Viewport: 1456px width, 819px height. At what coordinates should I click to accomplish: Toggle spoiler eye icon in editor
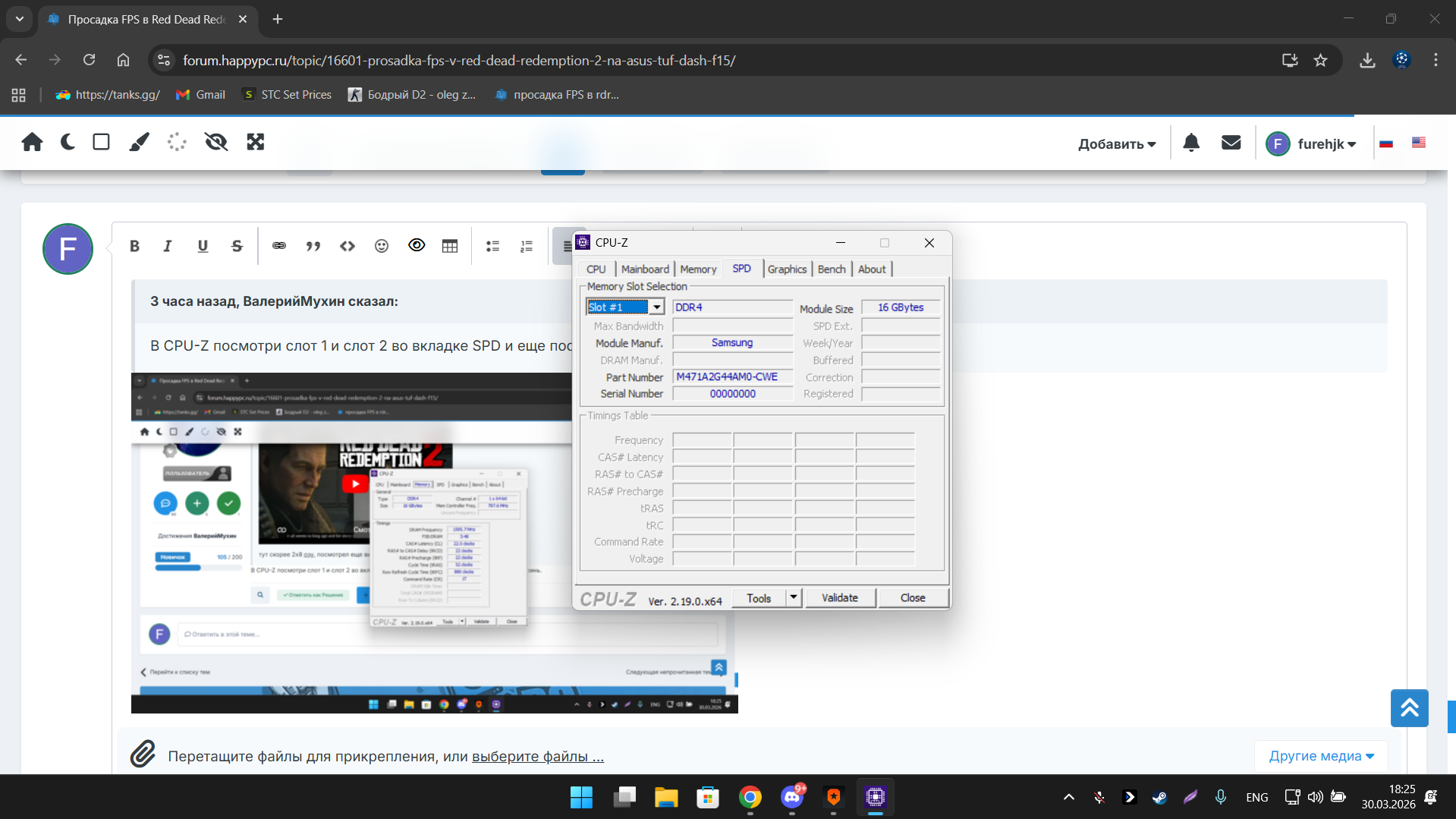coord(417,245)
